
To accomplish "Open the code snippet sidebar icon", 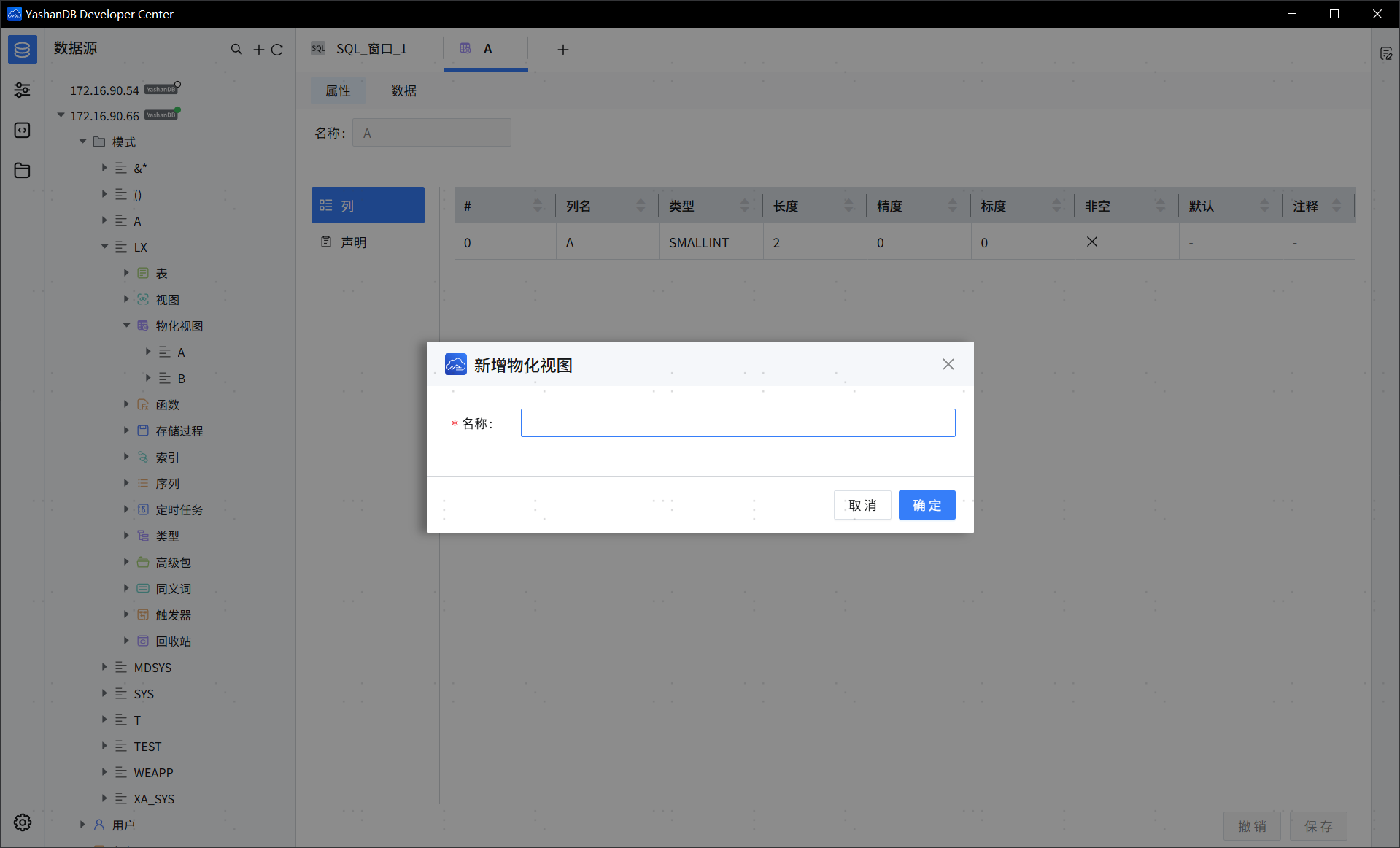I will click(22, 130).
